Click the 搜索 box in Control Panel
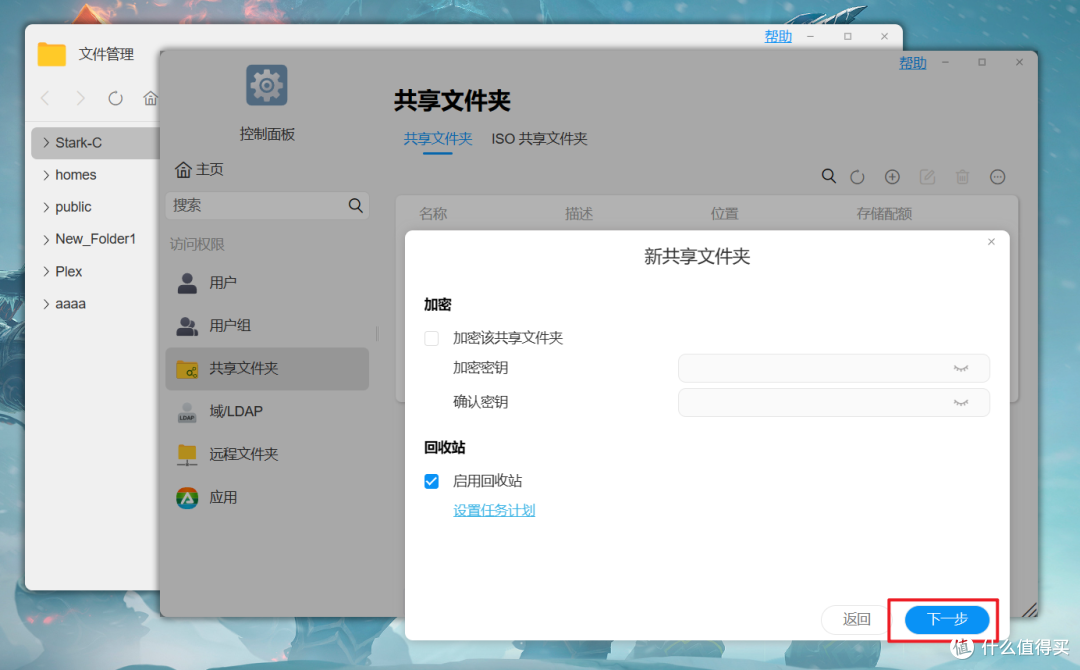This screenshot has width=1080, height=670. (267, 205)
